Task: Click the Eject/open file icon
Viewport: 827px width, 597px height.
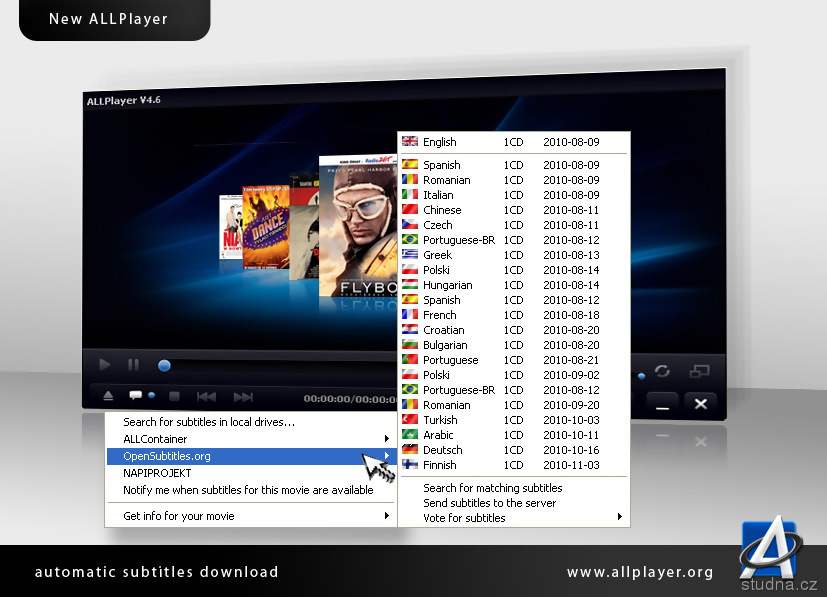Action: click(x=108, y=396)
